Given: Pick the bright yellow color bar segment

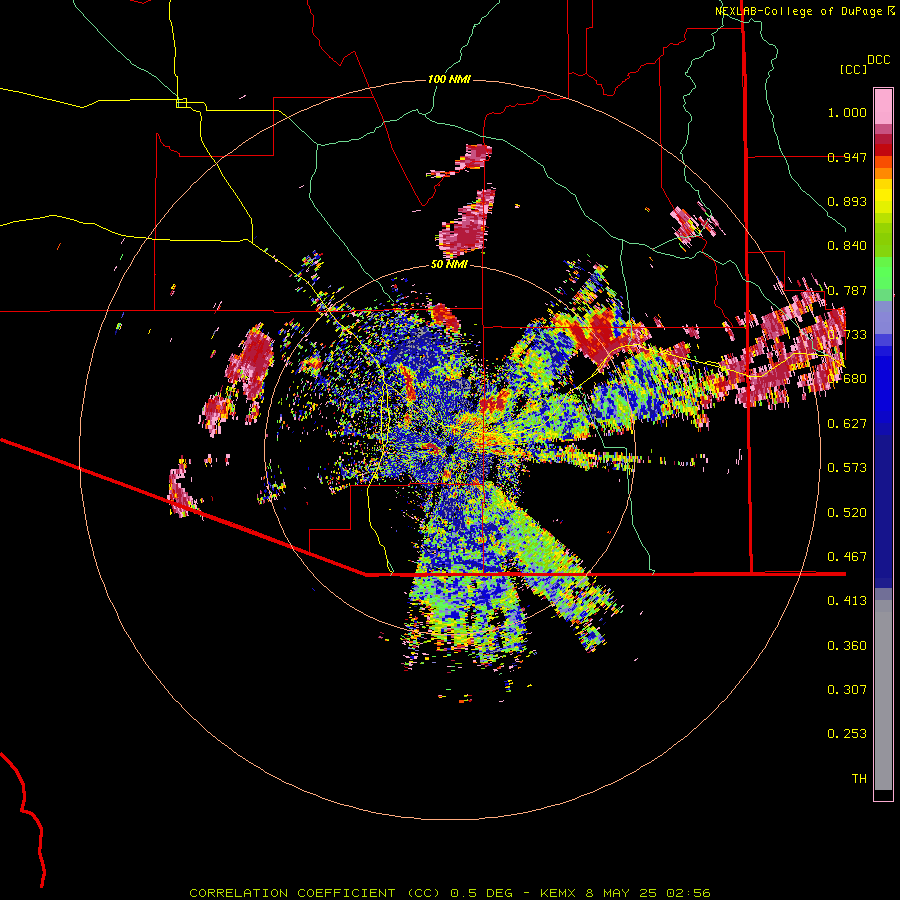Looking at the screenshot, I should [x=883, y=196].
